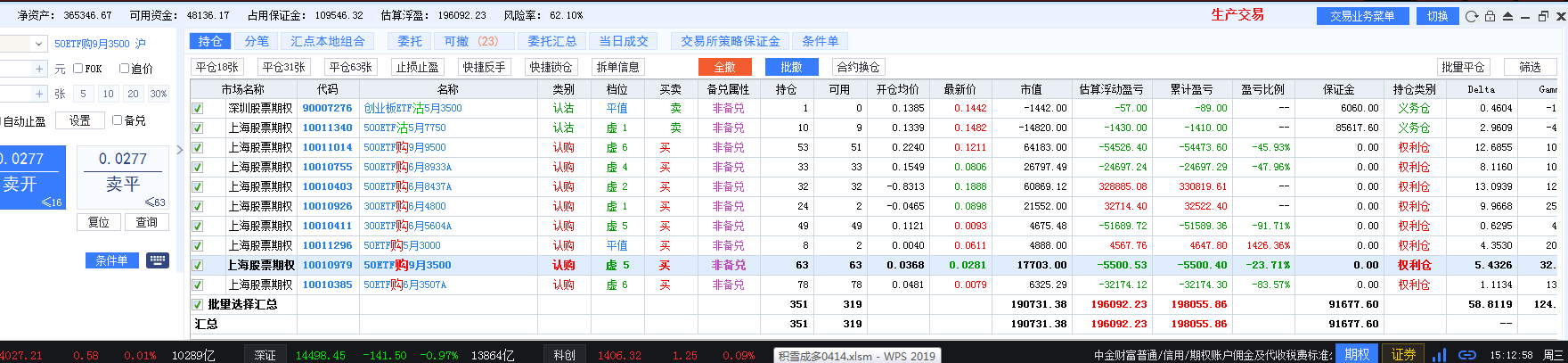Click the link connection icon in status bar
1568x363 pixels.
click(1466, 354)
